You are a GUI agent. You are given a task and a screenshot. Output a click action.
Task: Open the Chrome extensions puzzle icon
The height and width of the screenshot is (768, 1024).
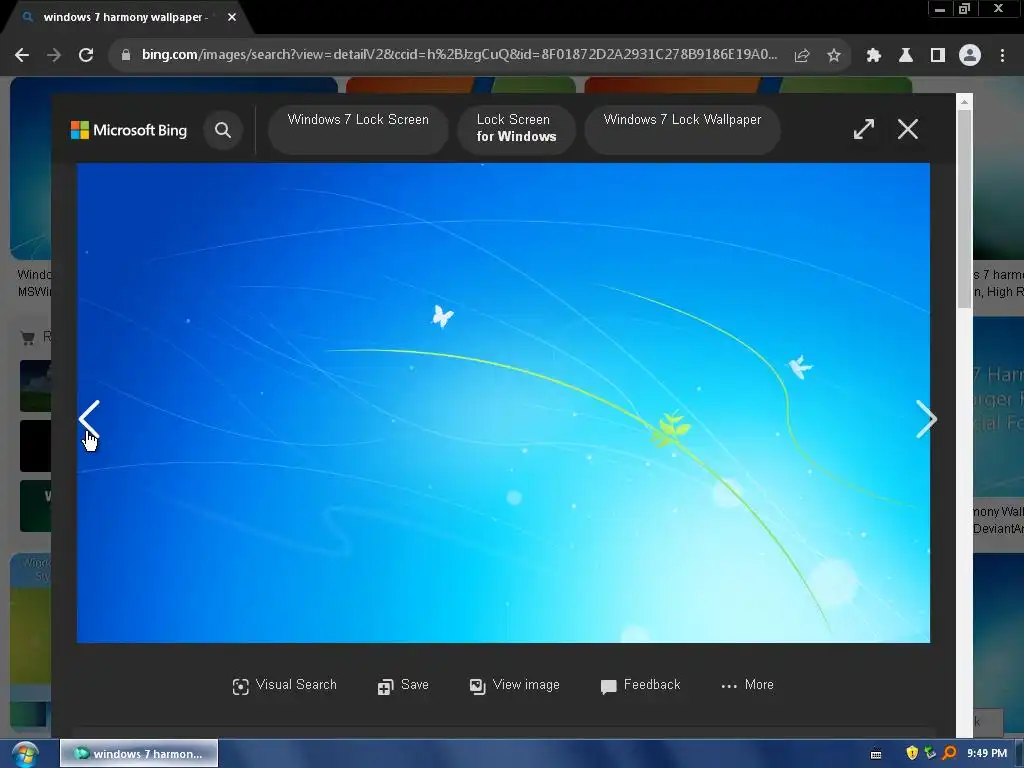[874, 56]
